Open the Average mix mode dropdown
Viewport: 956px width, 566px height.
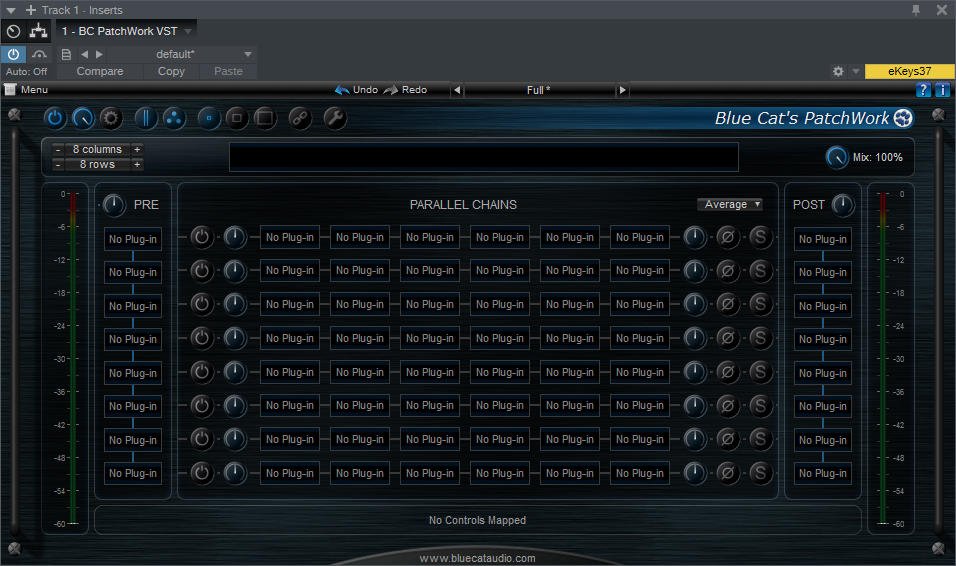point(730,204)
